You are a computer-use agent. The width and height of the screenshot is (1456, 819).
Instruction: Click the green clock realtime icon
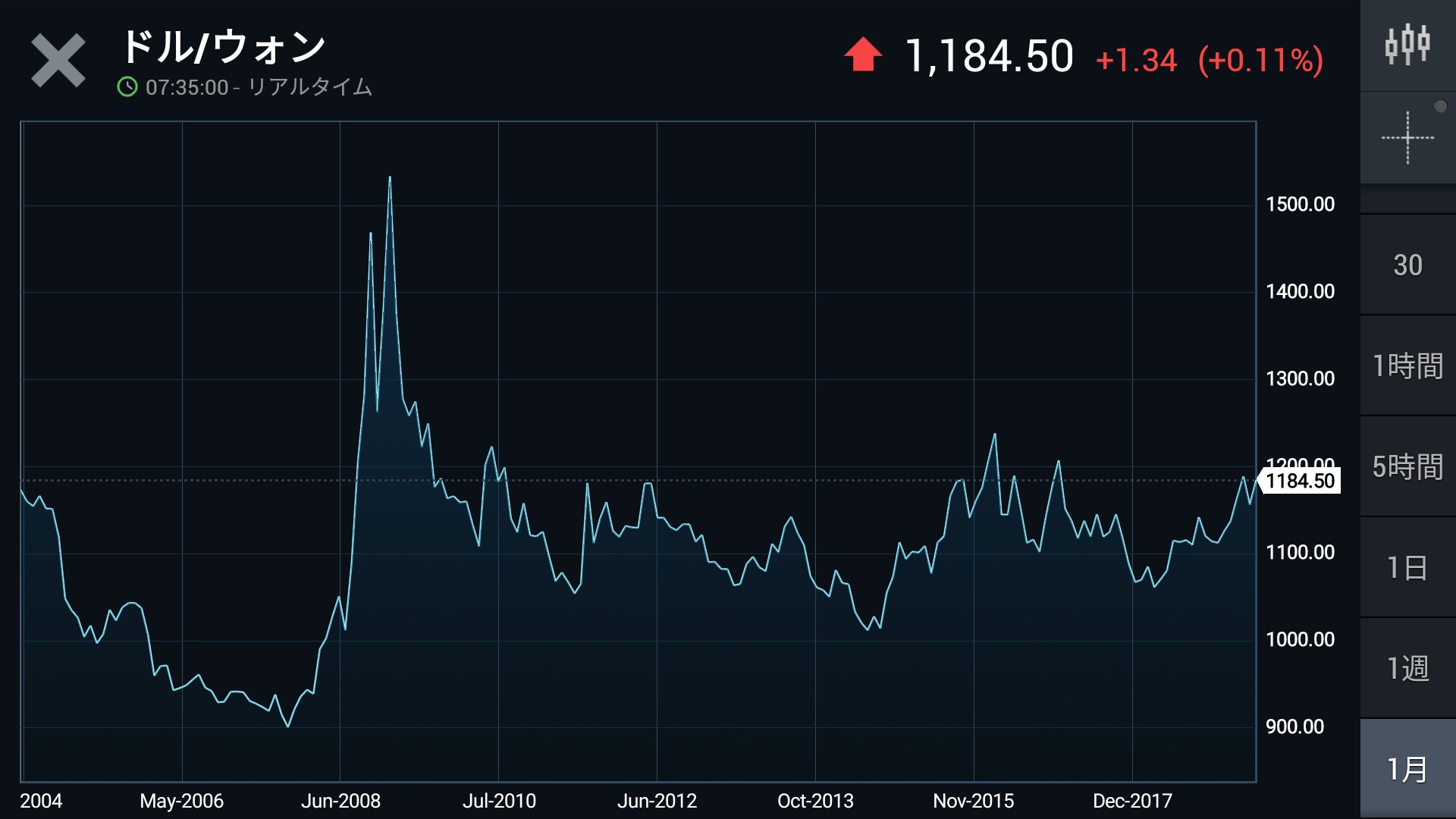coord(127,87)
